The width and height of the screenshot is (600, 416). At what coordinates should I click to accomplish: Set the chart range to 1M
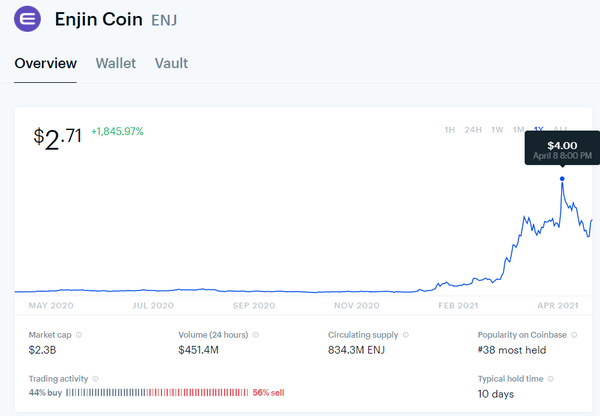(x=518, y=129)
